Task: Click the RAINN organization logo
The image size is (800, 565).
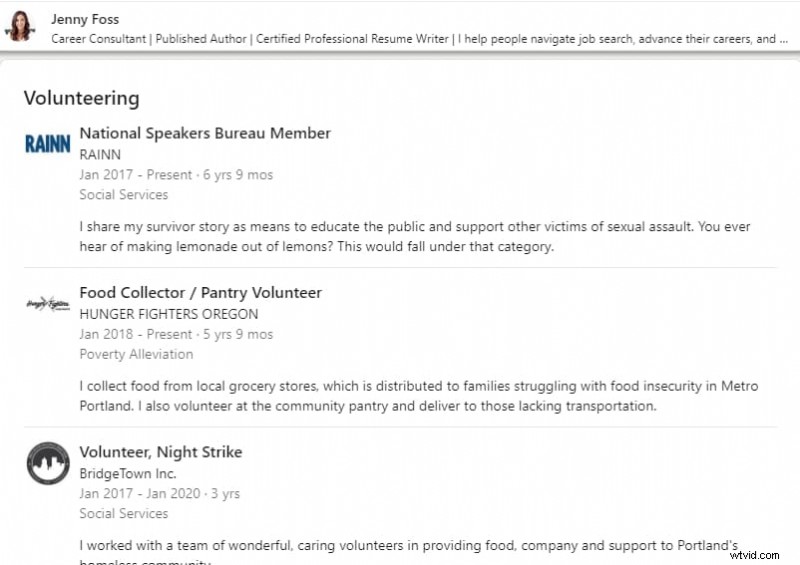Action: (48, 144)
